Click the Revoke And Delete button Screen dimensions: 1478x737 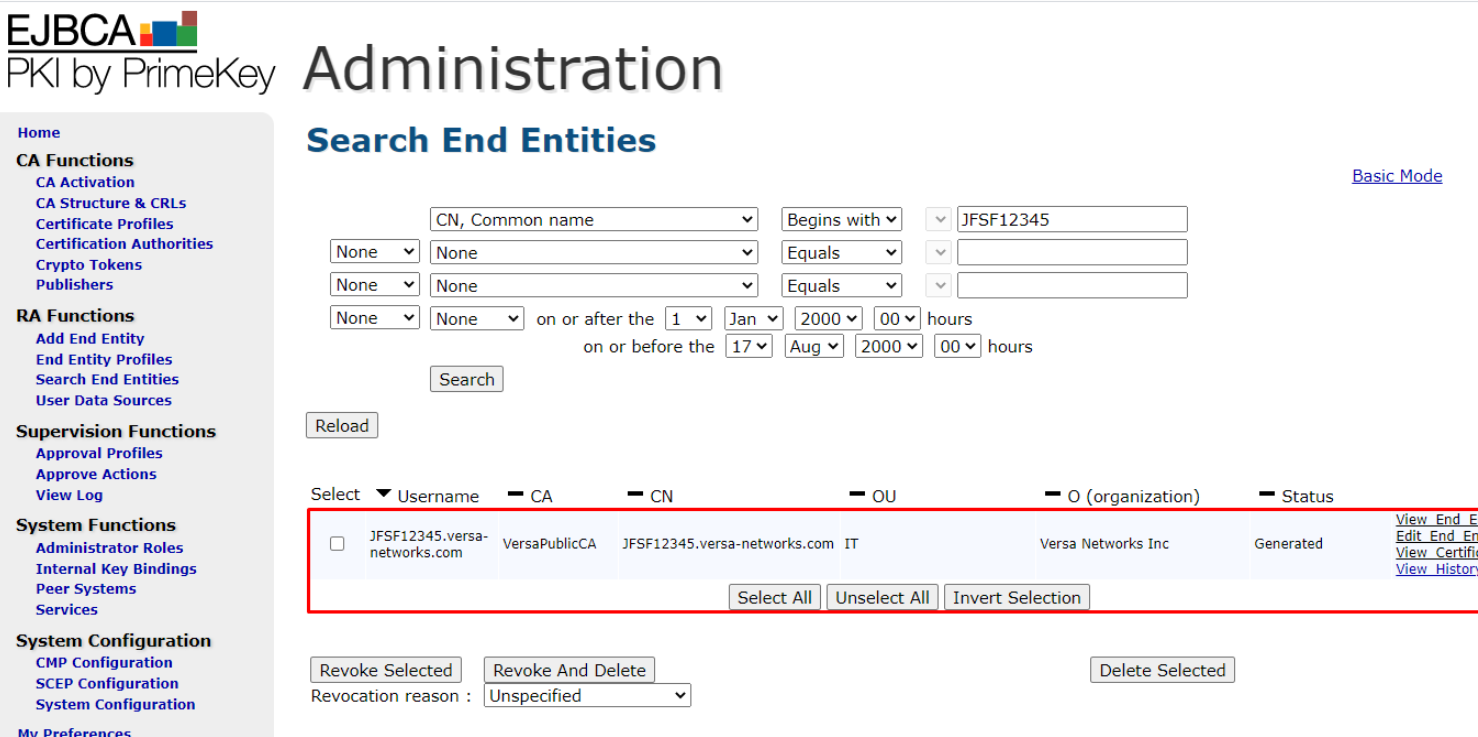coord(570,671)
